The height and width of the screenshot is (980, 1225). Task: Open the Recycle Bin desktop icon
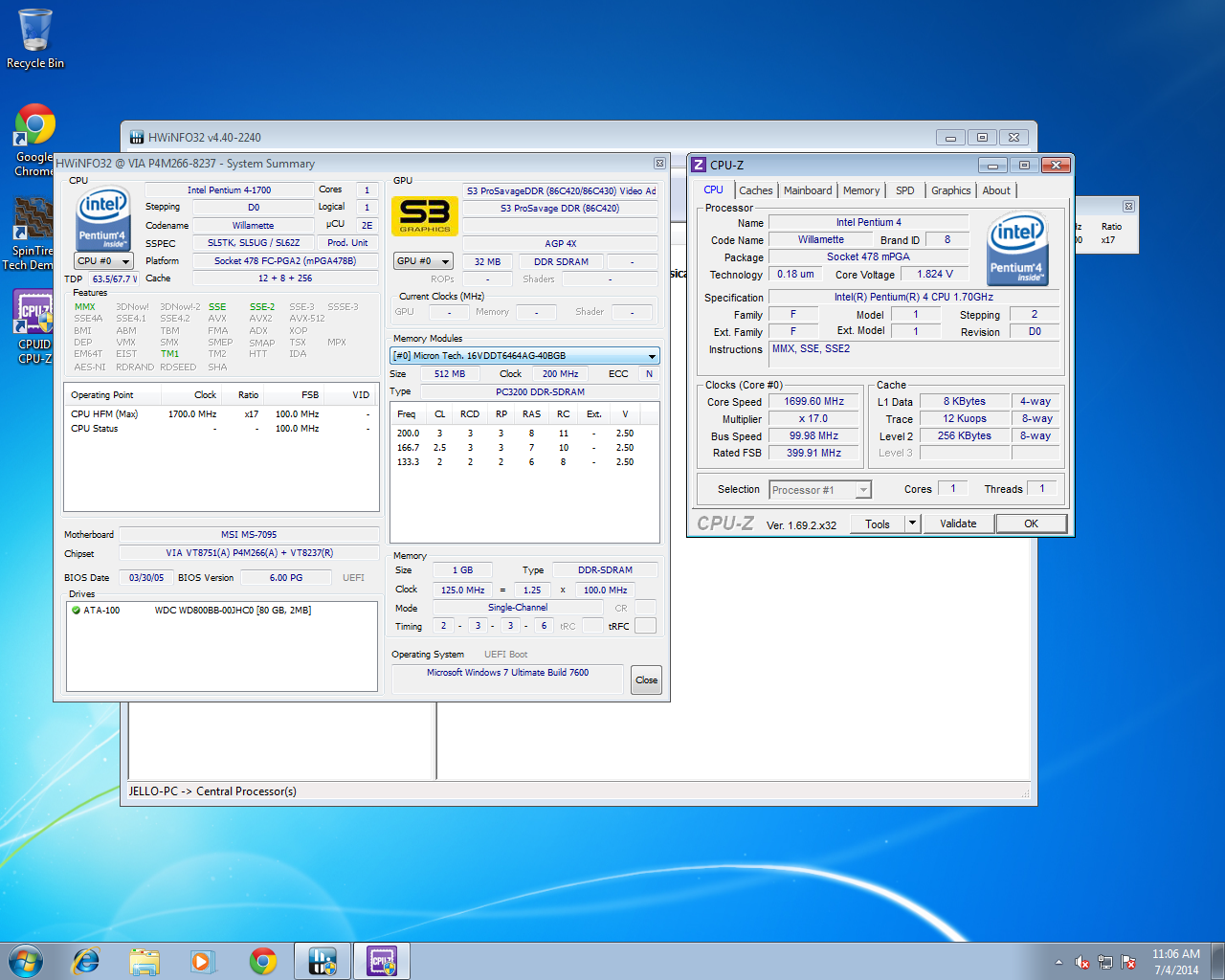pos(35,38)
